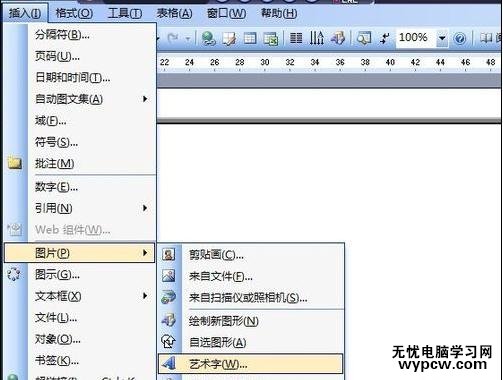Choose 页码(U)... menu entry
503x380 pixels.
(92, 56)
